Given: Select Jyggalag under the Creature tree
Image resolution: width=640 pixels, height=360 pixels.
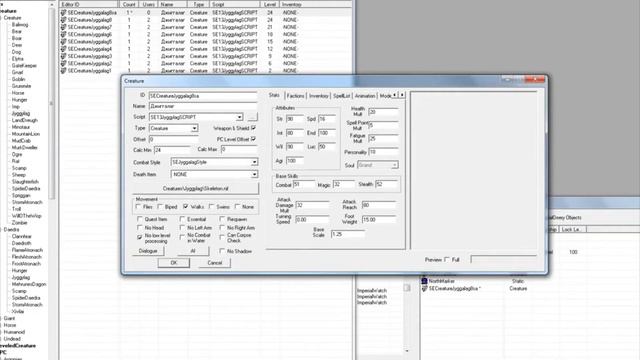Looking at the screenshot, I should pos(21,113).
